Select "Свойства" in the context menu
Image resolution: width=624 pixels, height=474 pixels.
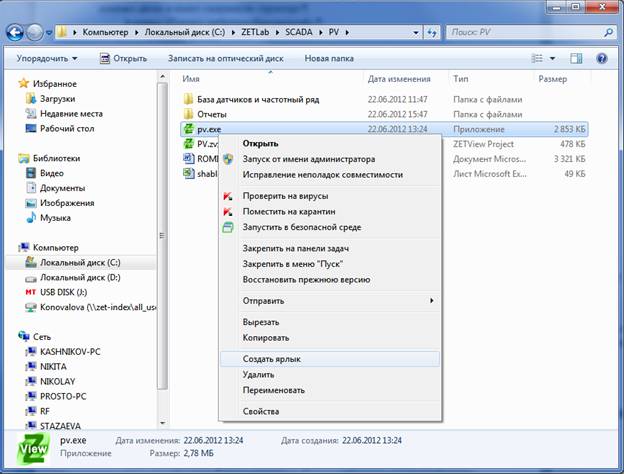(261, 411)
